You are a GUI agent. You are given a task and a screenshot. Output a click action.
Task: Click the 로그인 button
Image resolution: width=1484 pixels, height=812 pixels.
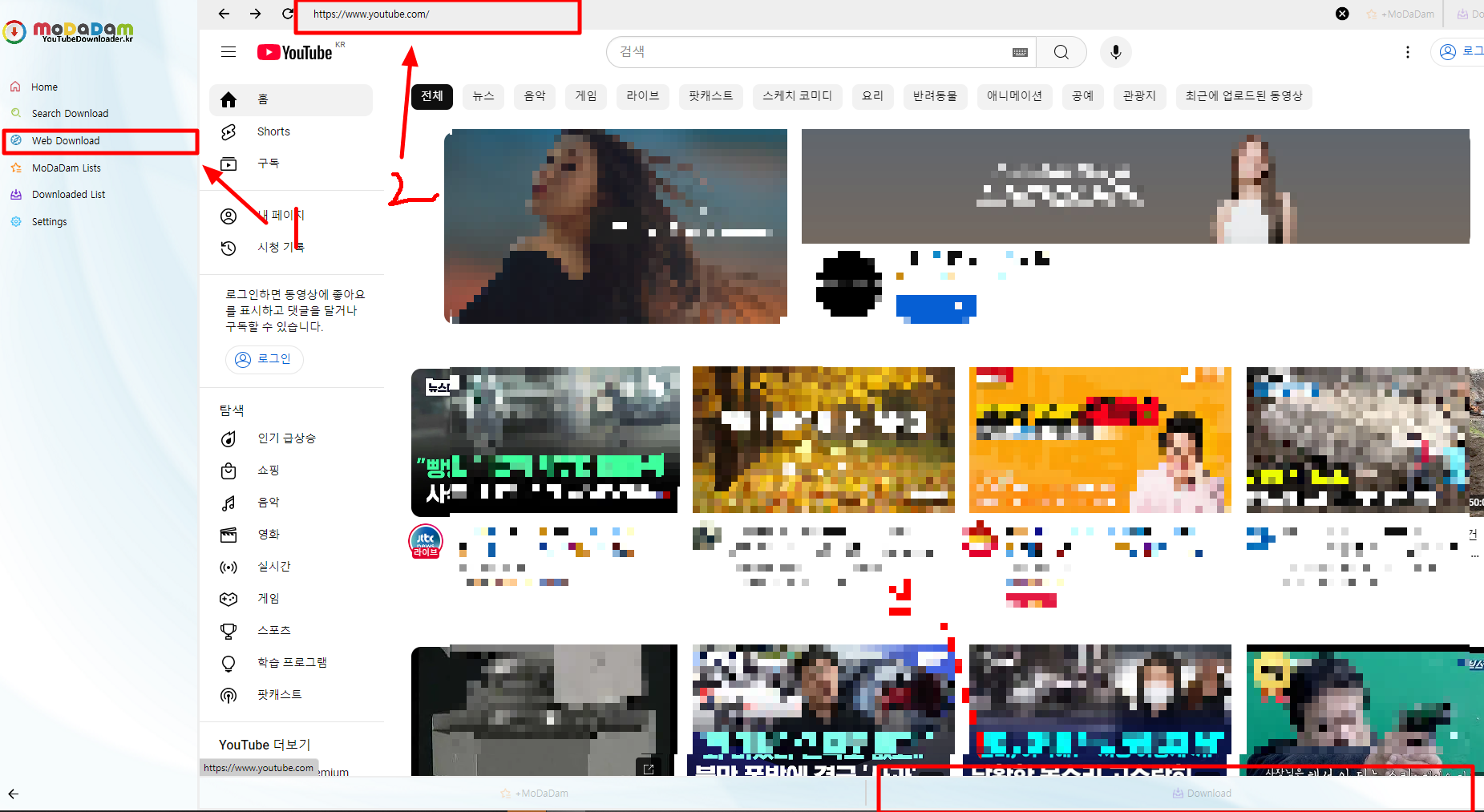click(x=265, y=359)
